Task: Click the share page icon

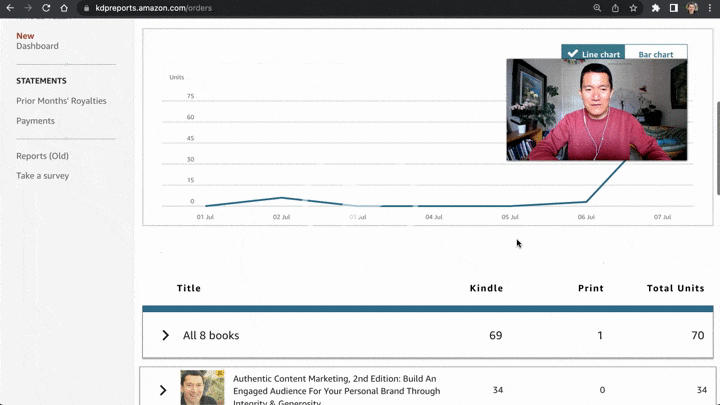Action: pos(615,8)
